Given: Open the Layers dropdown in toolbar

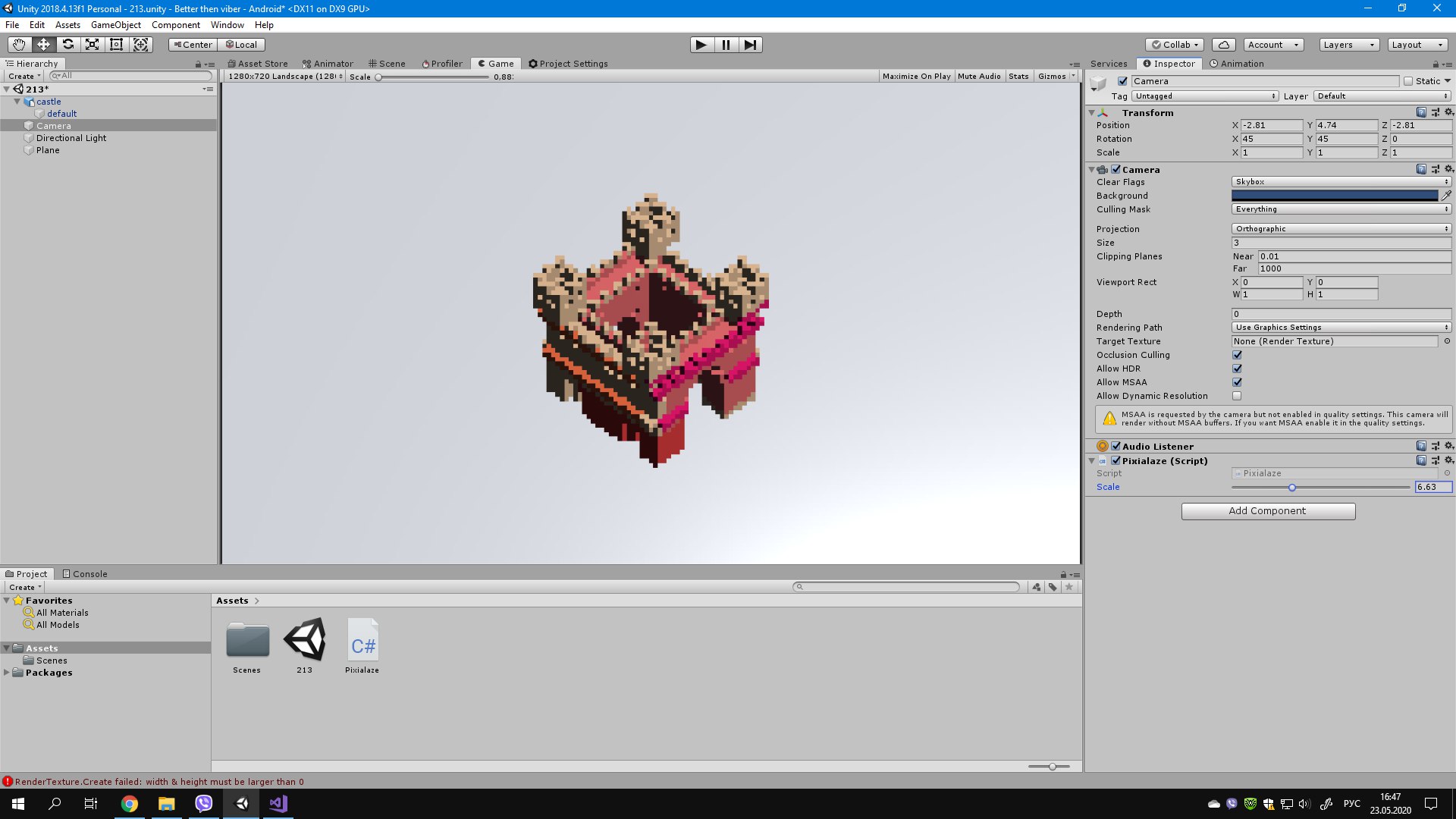Looking at the screenshot, I should coord(1348,45).
